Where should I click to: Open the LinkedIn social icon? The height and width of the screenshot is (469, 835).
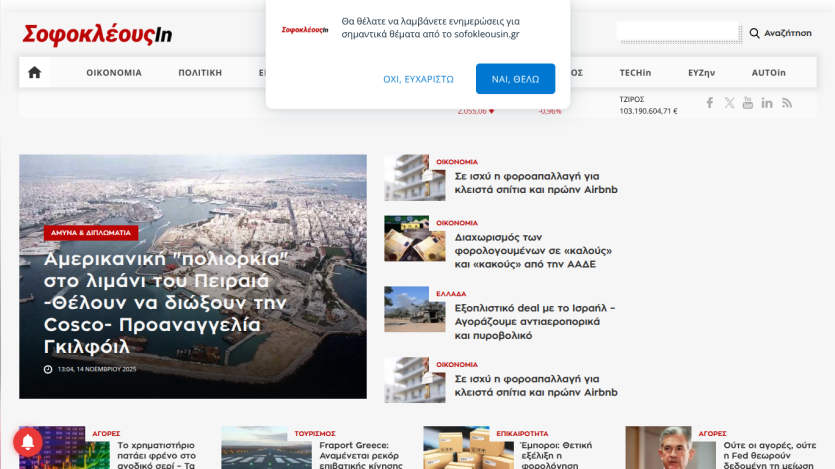click(x=767, y=103)
